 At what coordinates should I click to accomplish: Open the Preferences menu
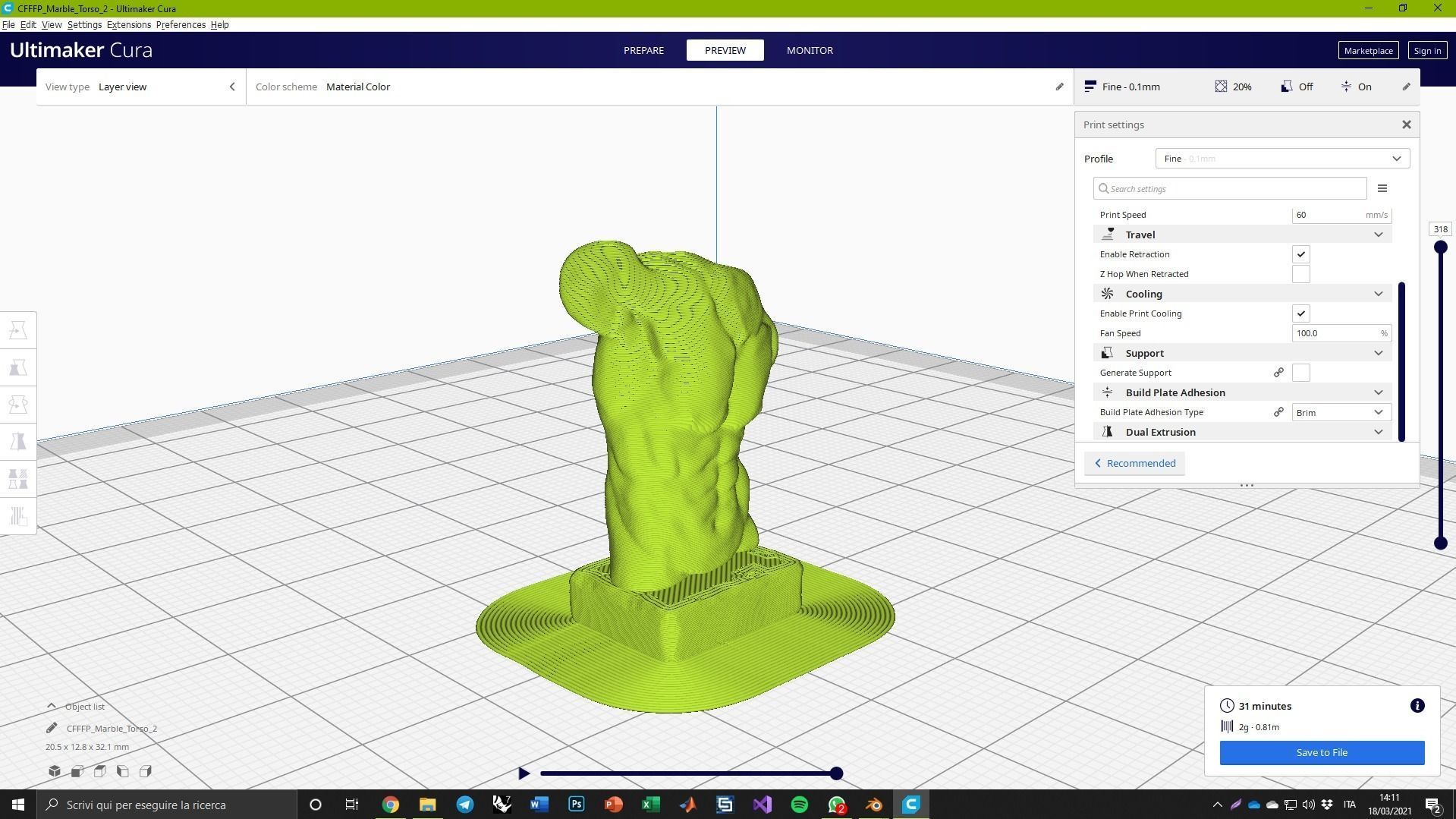point(181,25)
